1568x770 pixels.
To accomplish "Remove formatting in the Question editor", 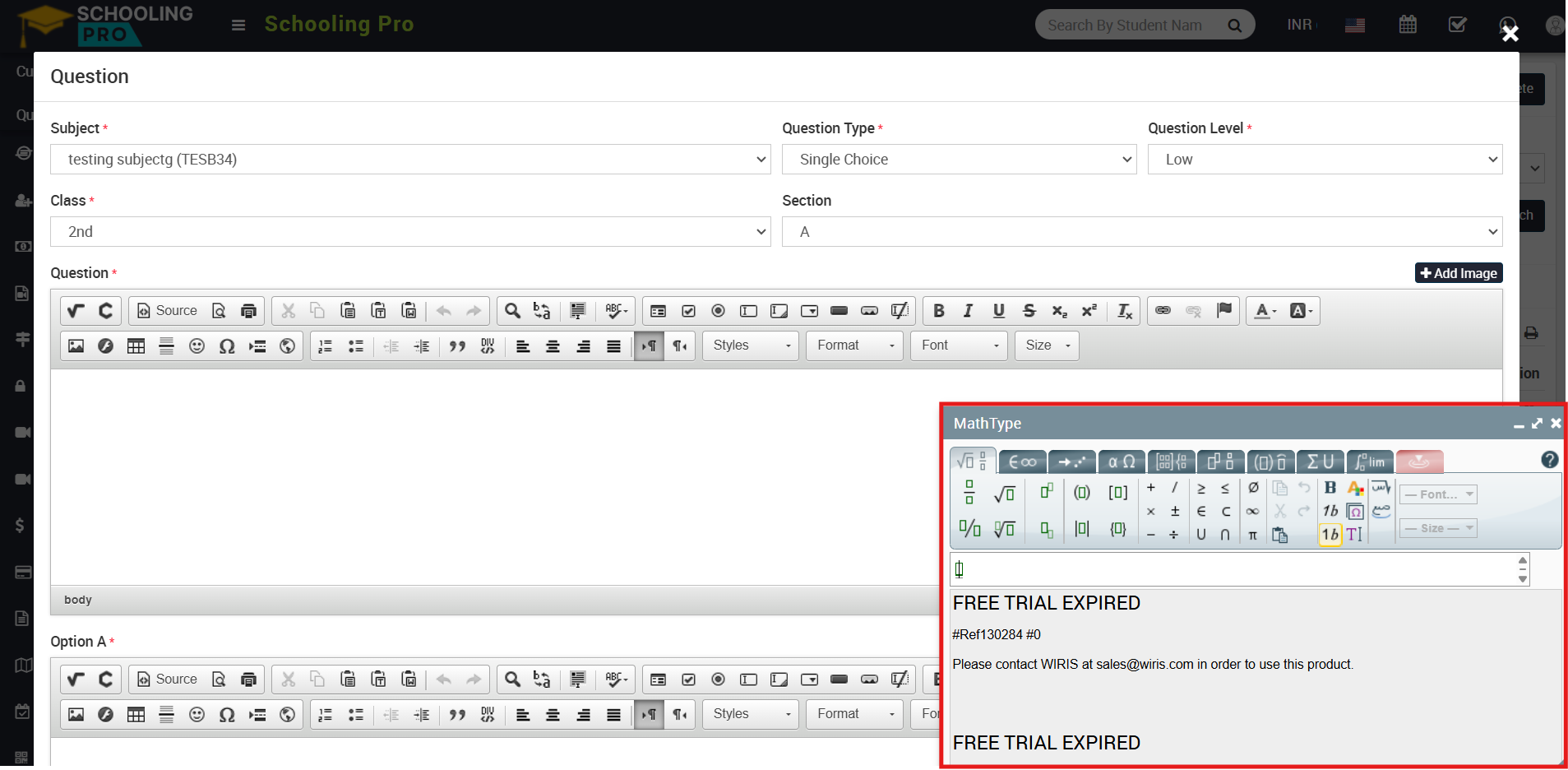I will [1125, 311].
